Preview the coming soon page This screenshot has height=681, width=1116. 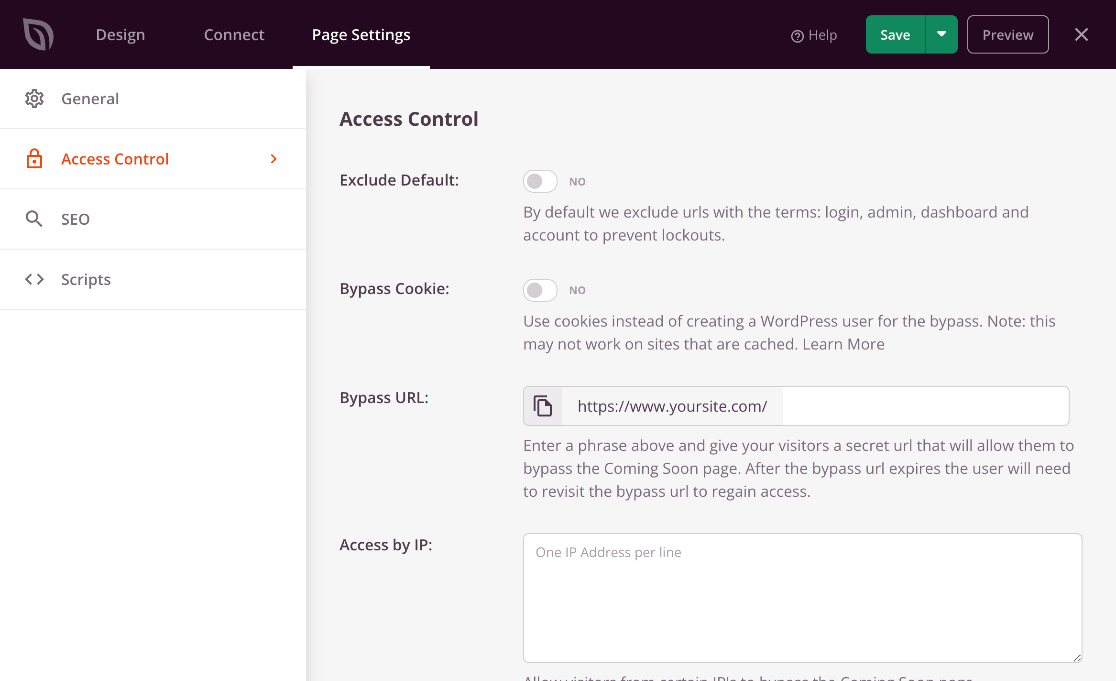coord(1007,33)
